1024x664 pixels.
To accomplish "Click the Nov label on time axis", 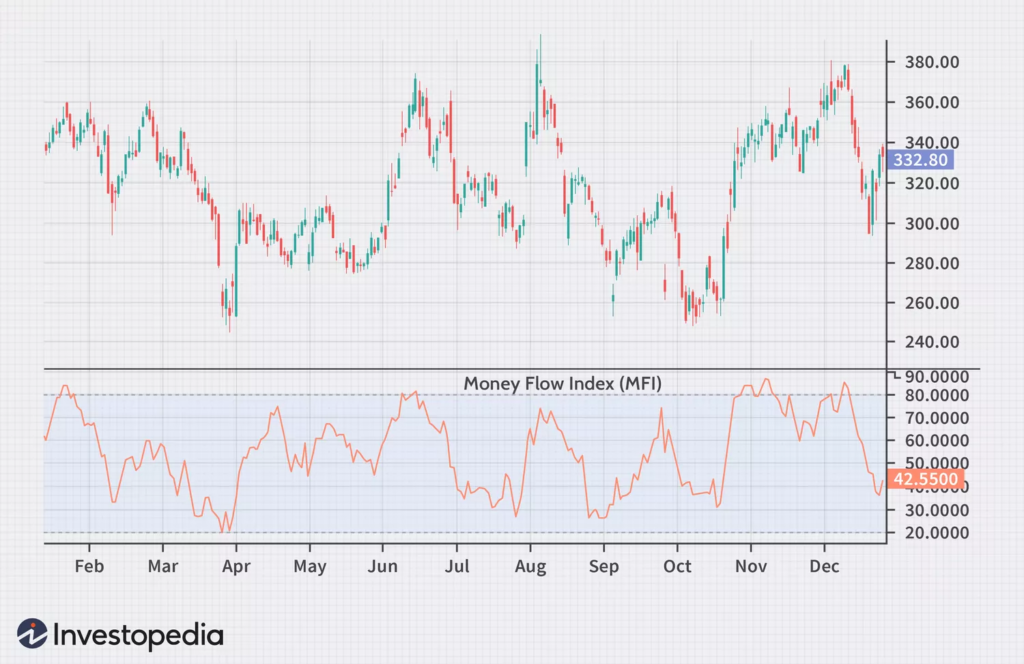I will point(750,566).
